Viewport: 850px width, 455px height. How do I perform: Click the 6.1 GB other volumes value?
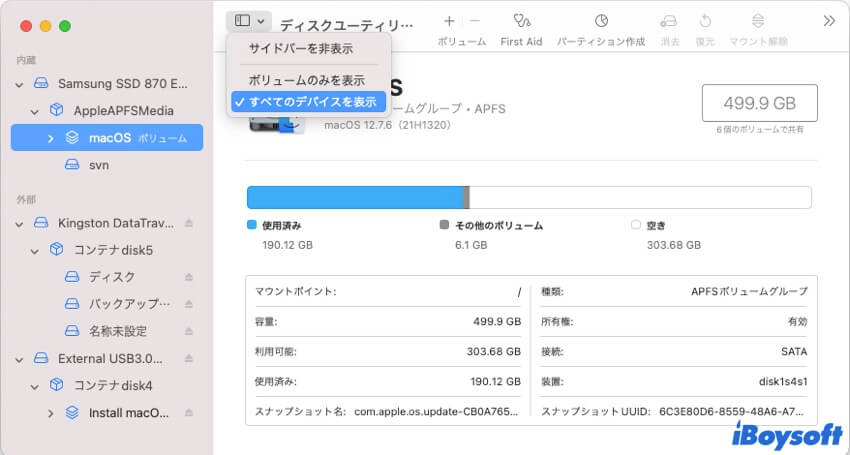(x=471, y=245)
